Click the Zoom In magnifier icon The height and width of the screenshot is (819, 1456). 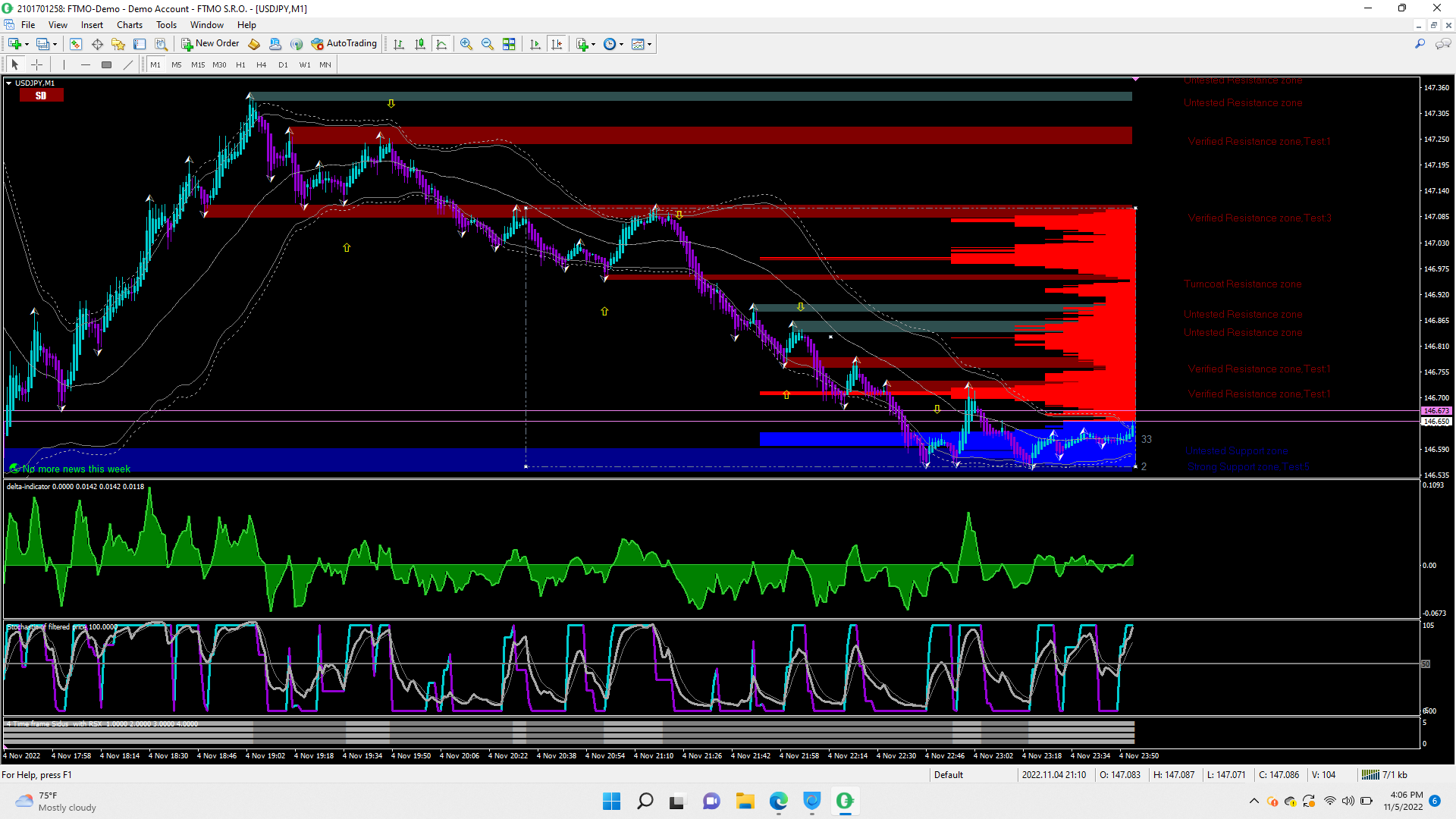tap(466, 44)
